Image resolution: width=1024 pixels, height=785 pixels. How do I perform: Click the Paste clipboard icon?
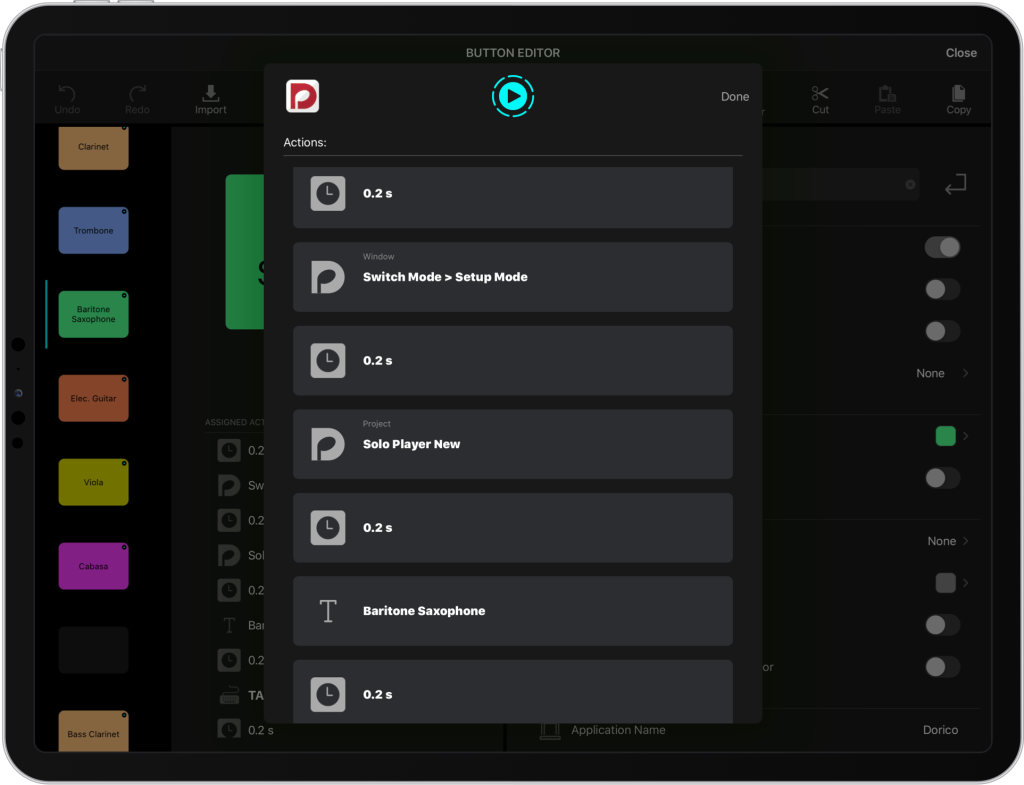(x=887, y=94)
